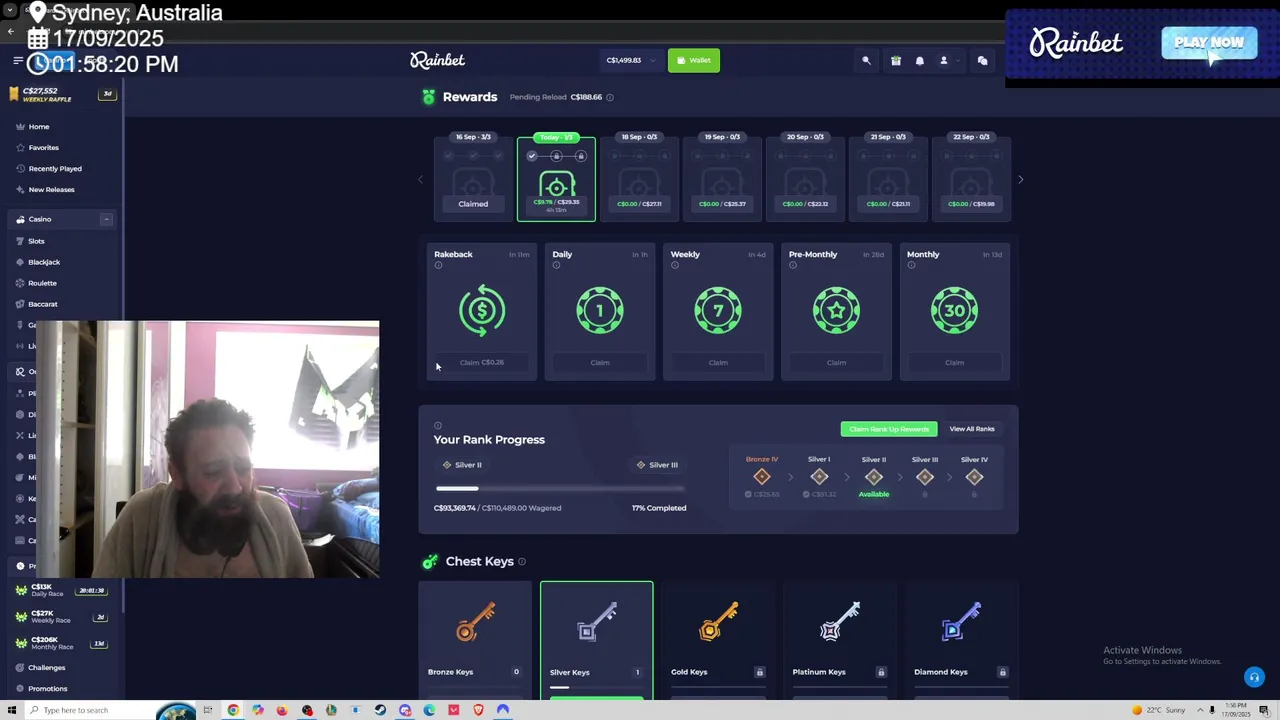1280x720 pixels.
Task: Open the gift rewards icon in header
Action: (x=896, y=61)
